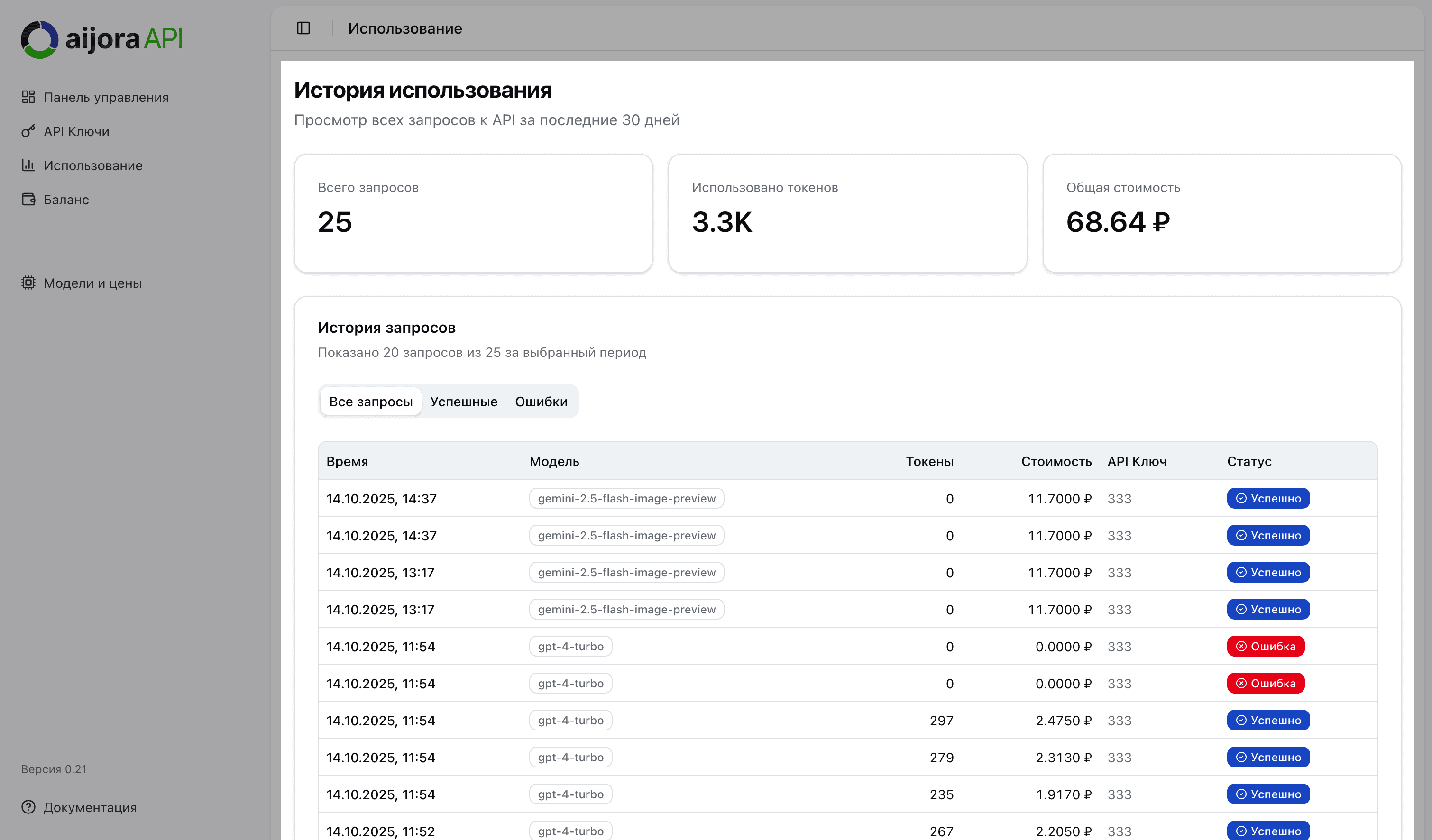Click the first red Ошибка status badge
Screen dimensions: 1432x840
coord(1266,646)
